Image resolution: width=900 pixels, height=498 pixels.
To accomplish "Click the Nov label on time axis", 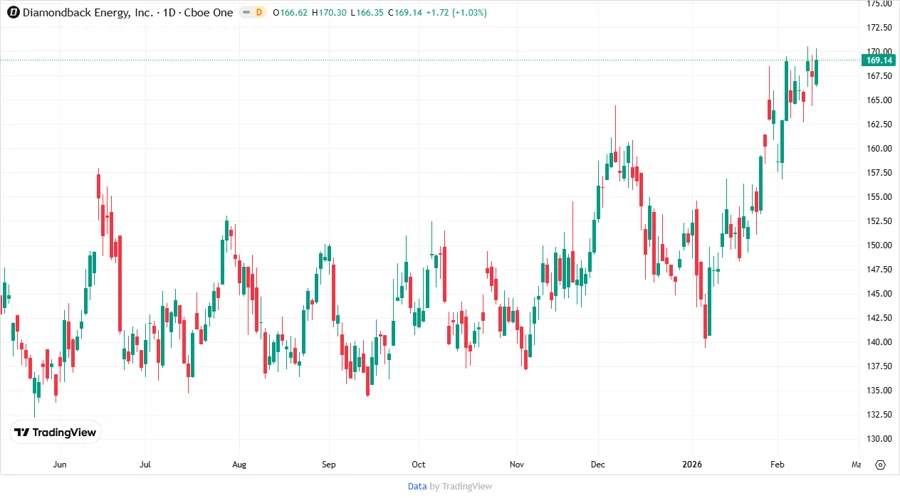I will coord(517,464).
